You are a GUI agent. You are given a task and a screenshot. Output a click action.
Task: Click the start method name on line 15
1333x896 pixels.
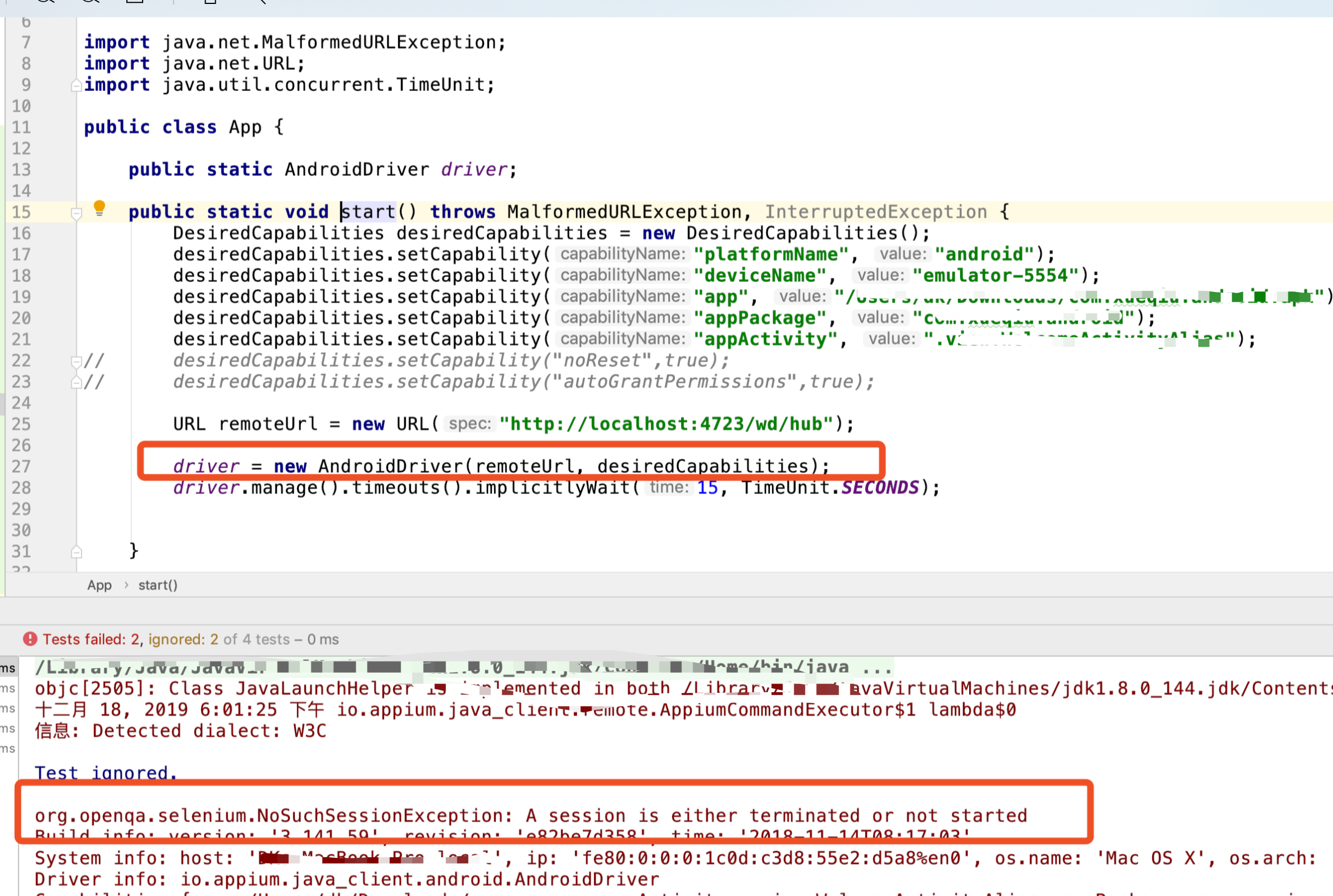tap(368, 212)
